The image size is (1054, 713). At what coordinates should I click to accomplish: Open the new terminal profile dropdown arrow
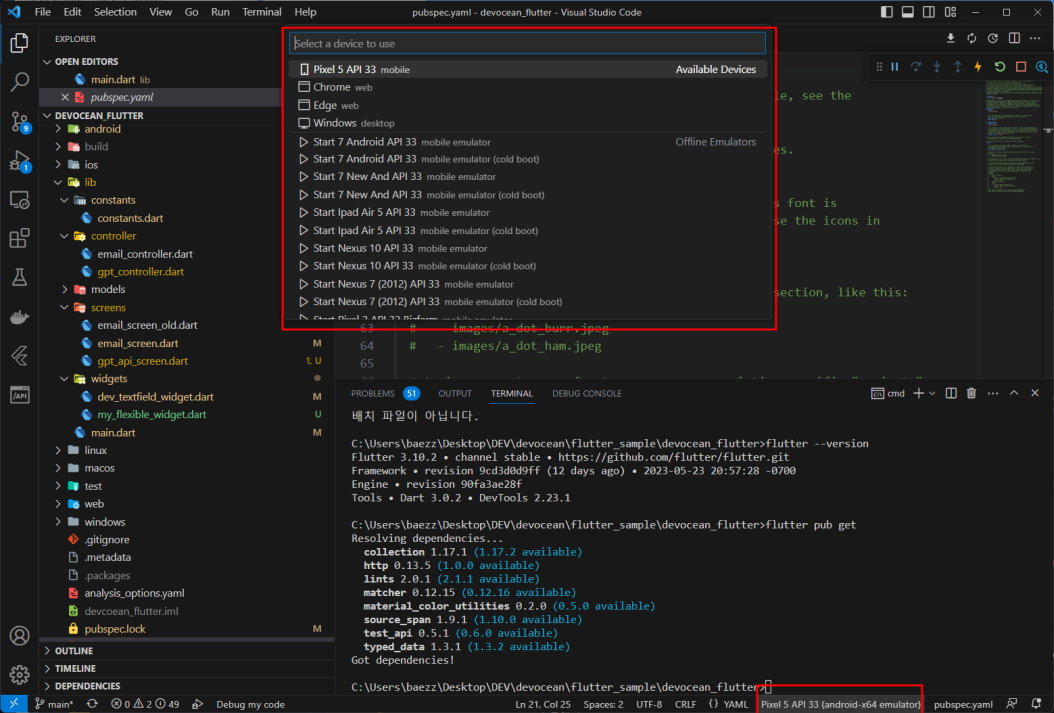[932, 393]
